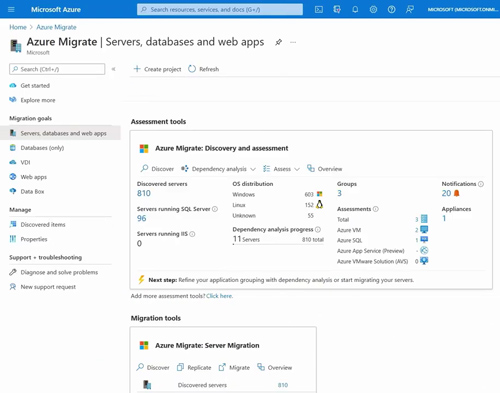This screenshot has height=393, width=500.
Task: Click the plus icon for Create project
Action: [137, 69]
